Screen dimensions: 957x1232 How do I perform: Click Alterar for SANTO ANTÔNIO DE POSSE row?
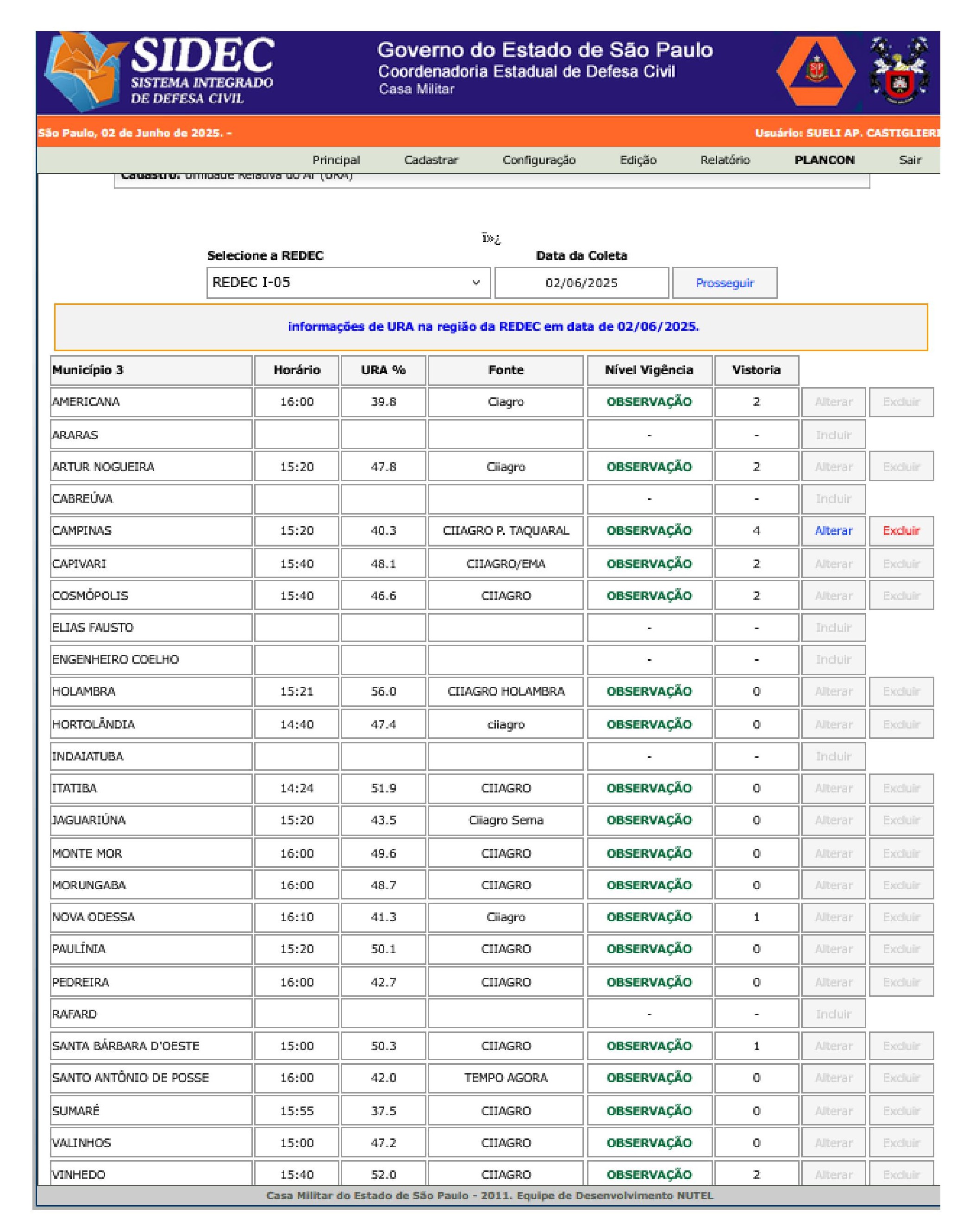(833, 1078)
